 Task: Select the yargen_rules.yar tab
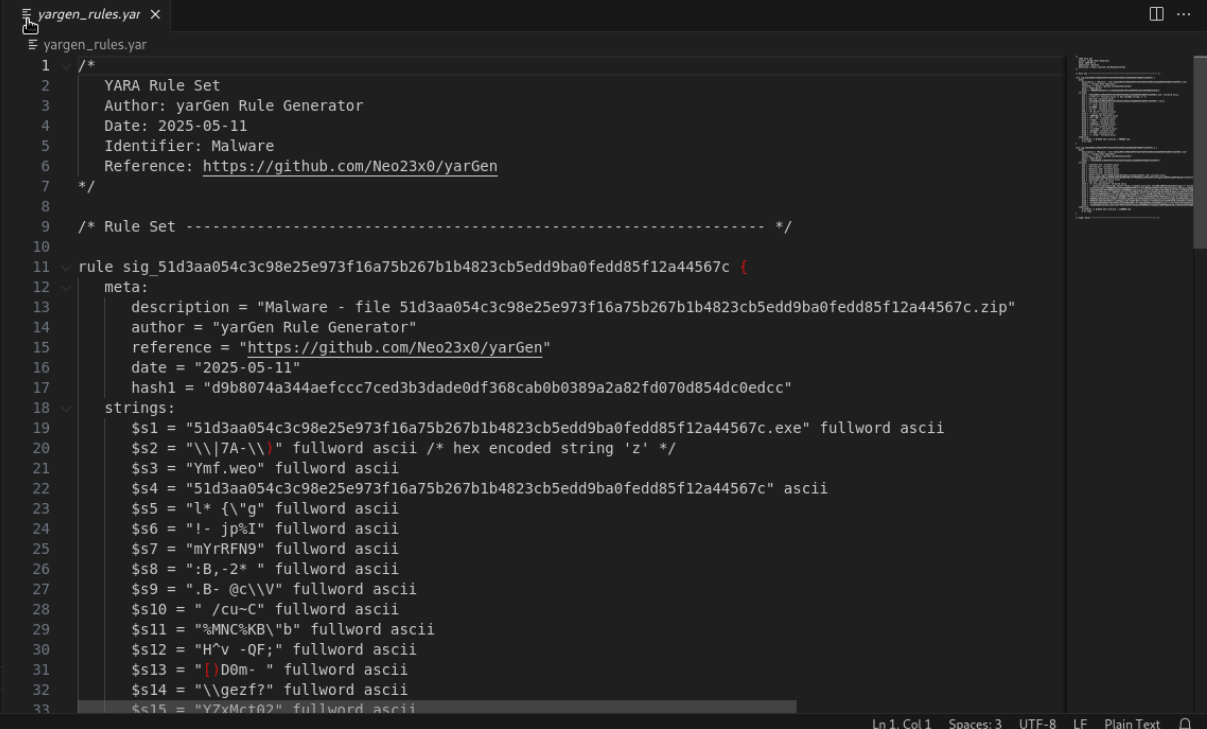coord(90,15)
